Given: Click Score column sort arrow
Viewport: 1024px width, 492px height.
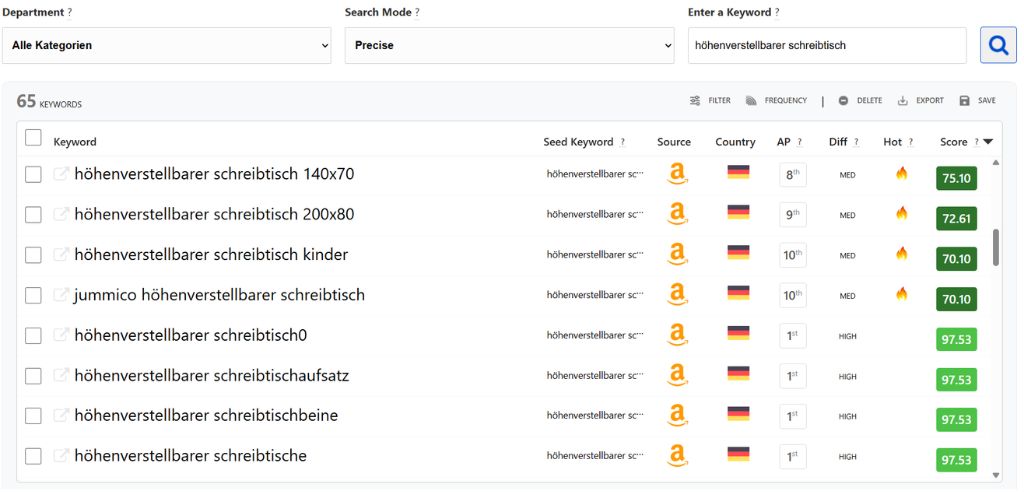Looking at the screenshot, I should click(x=988, y=142).
